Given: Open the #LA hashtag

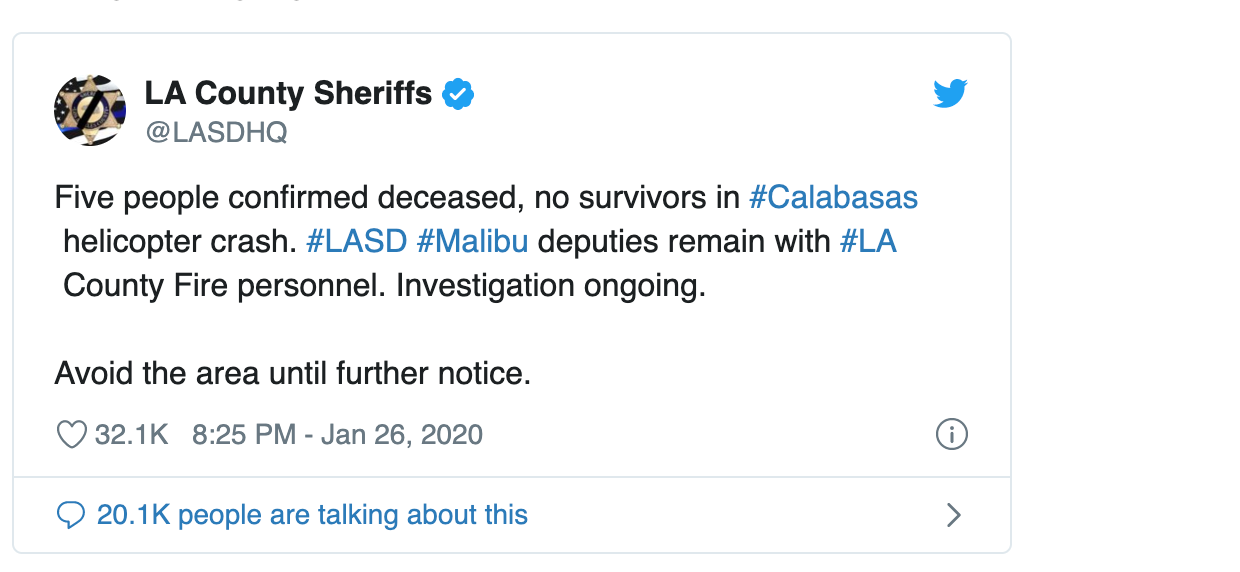Looking at the screenshot, I should (868, 242).
